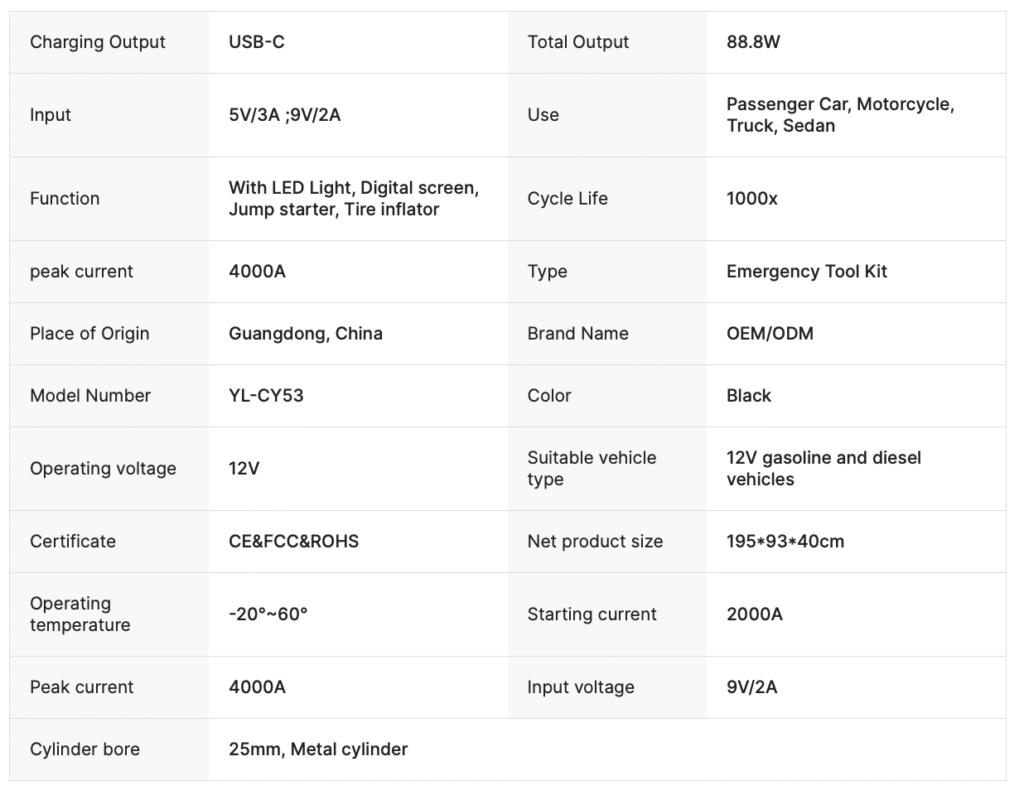Click the 'Charging Output' label cell
The height and width of the screenshot is (795, 1024).
97,42
